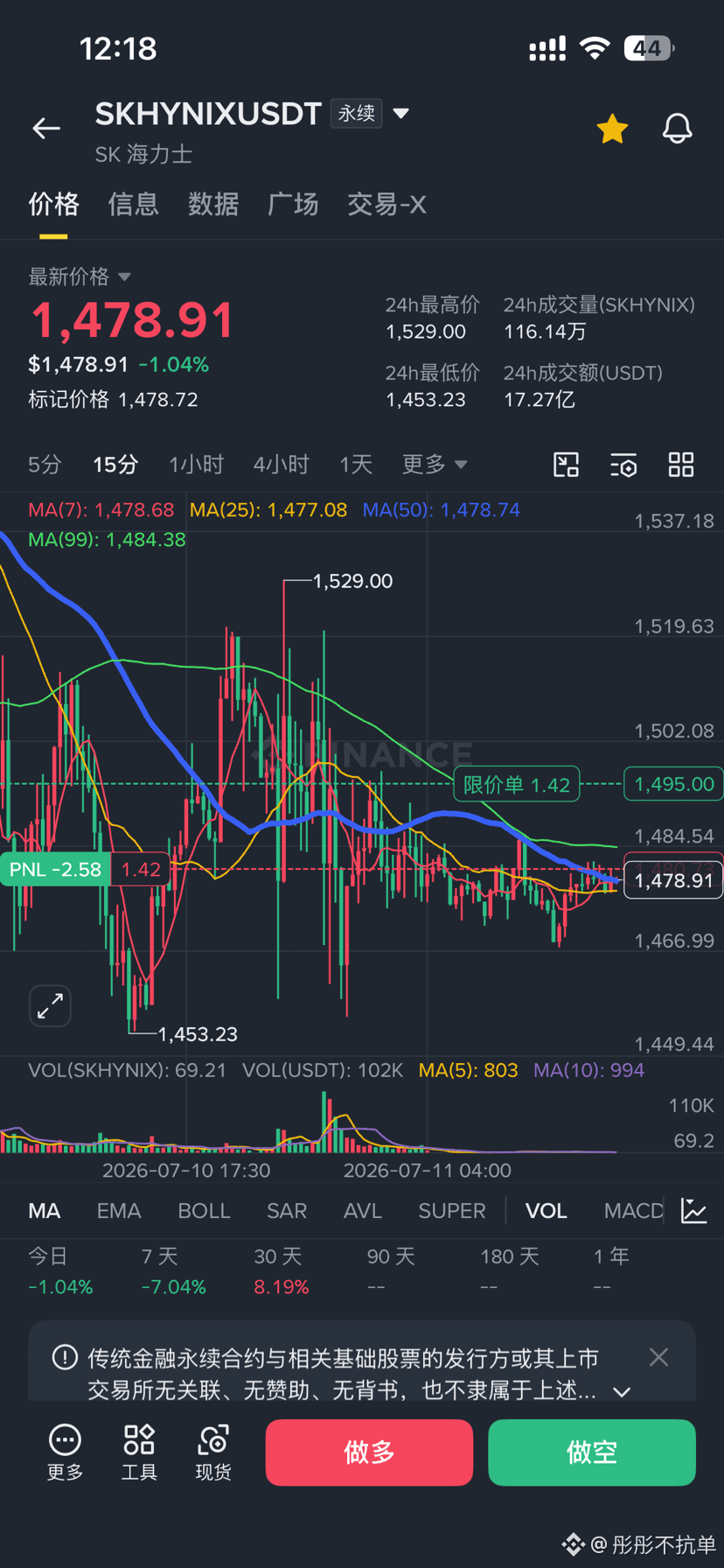Tap the VOL(SKHYNIX) volume legend

click(x=128, y=1070)
